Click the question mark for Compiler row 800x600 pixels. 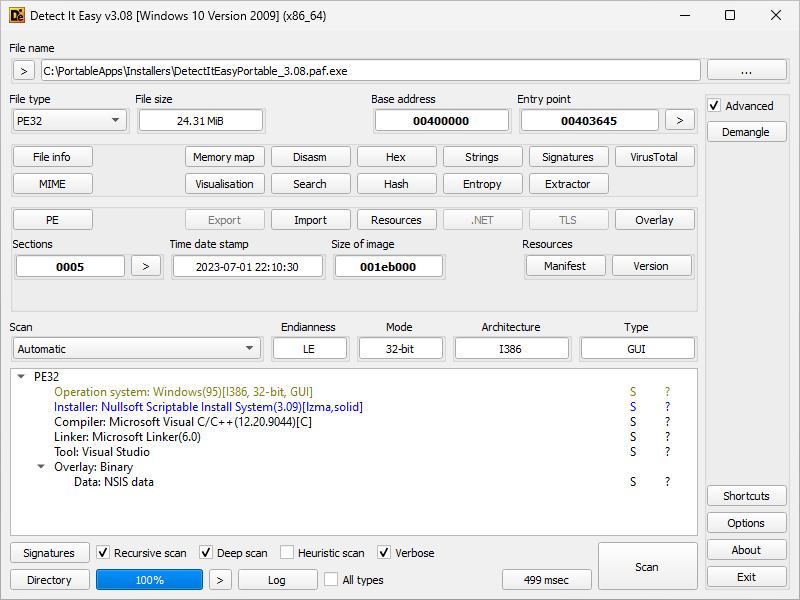point(667,422)
